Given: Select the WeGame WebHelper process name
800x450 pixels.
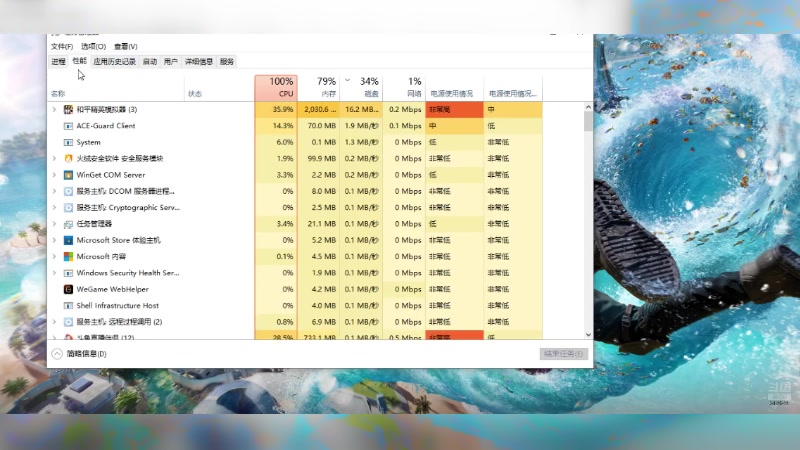Looking at the screenshot, I should pos(112,289).
